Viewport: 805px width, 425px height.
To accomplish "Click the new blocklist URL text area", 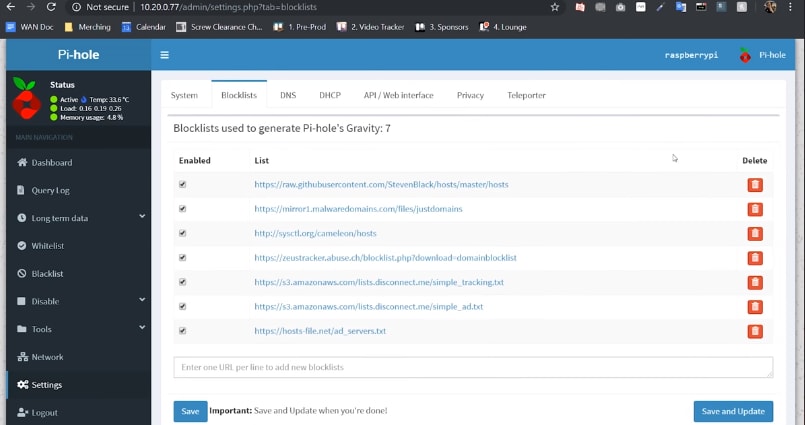I will coord(473,368).
